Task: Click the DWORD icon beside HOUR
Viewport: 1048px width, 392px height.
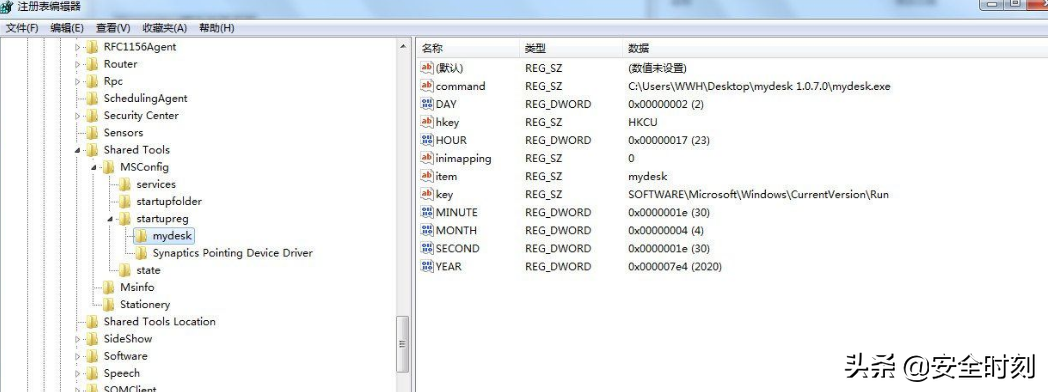Action: 427,140
